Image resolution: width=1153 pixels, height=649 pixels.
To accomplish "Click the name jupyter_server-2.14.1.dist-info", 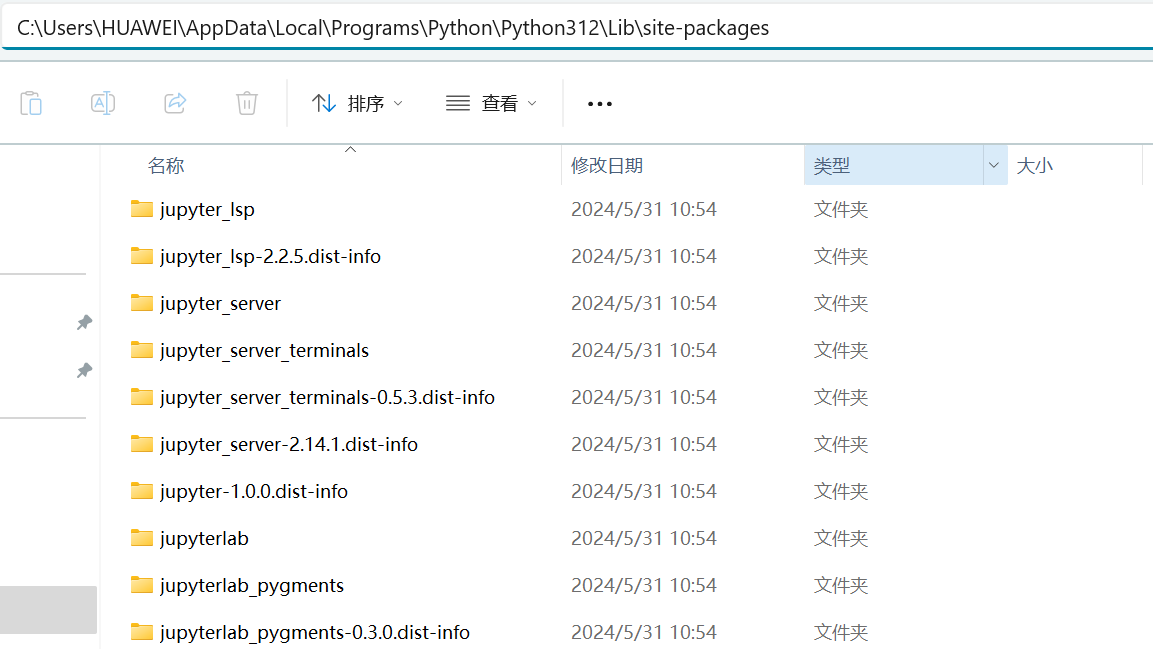I will [289, 445].
